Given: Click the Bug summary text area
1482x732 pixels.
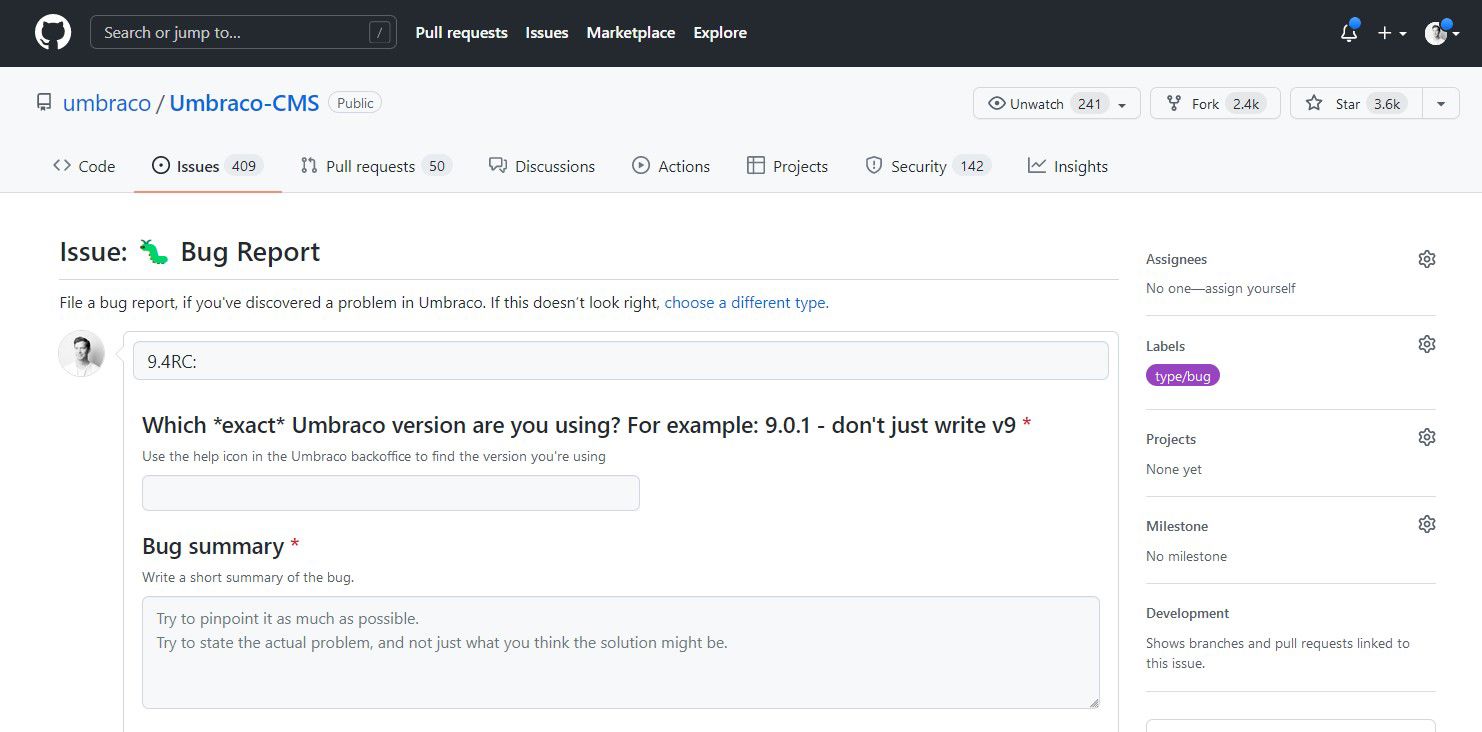Looking at the screenshot, I should point(620,652).
